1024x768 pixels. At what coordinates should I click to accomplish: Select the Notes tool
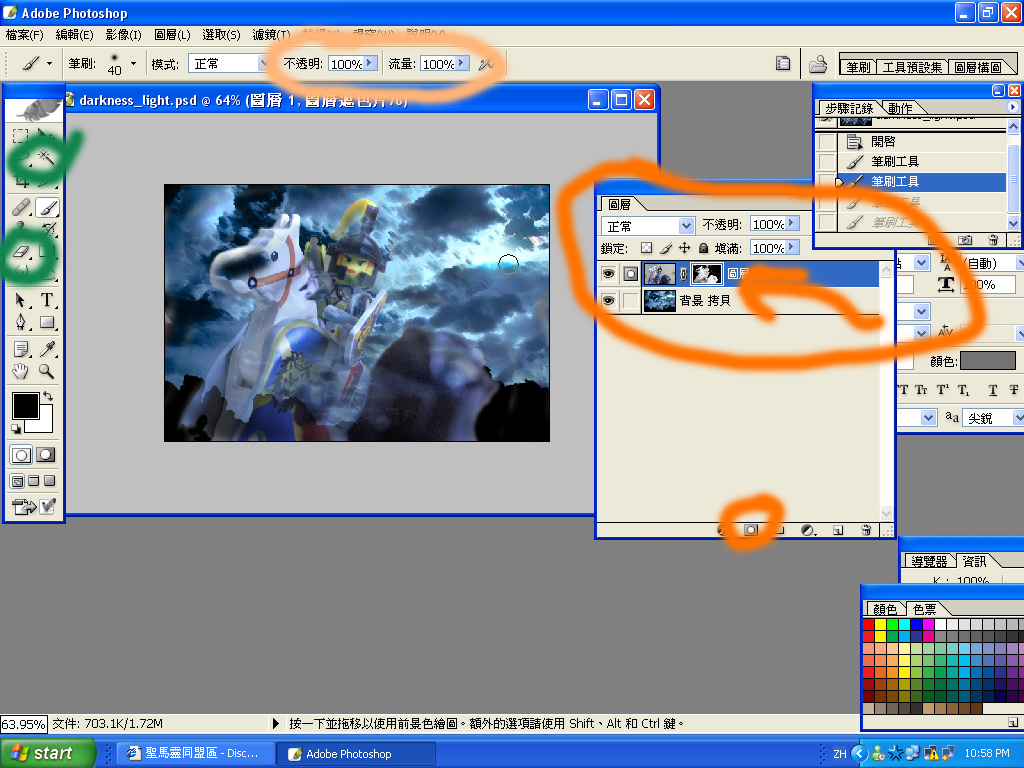[21, 349]
